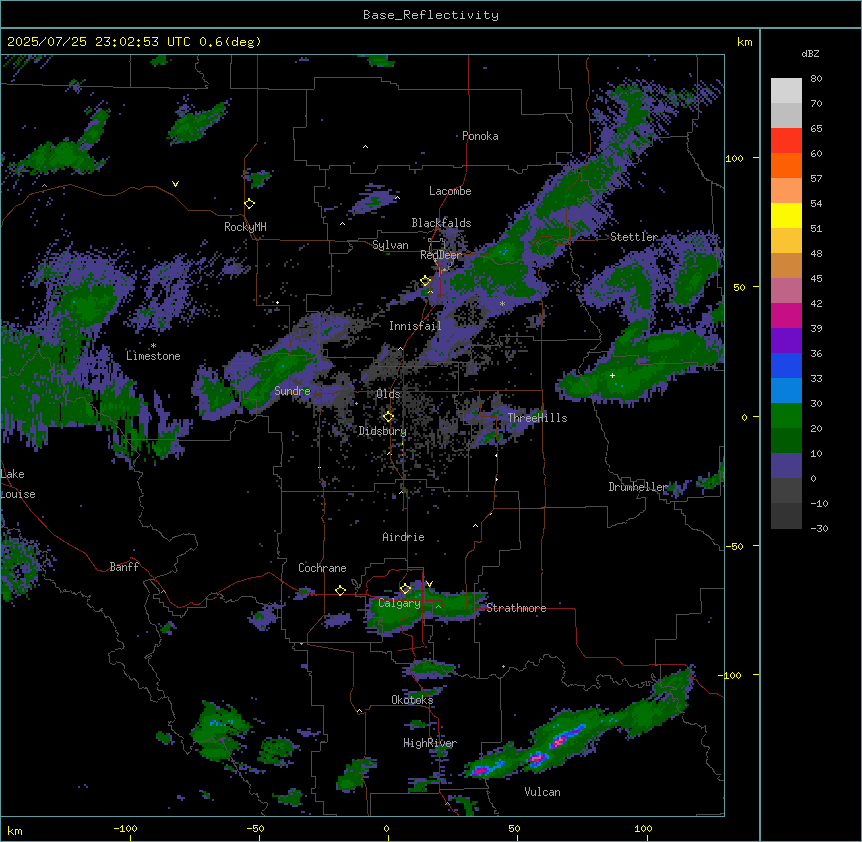Click the Strathmore label
Viewport: 862px width, 842px height.
tap(516, 608)
